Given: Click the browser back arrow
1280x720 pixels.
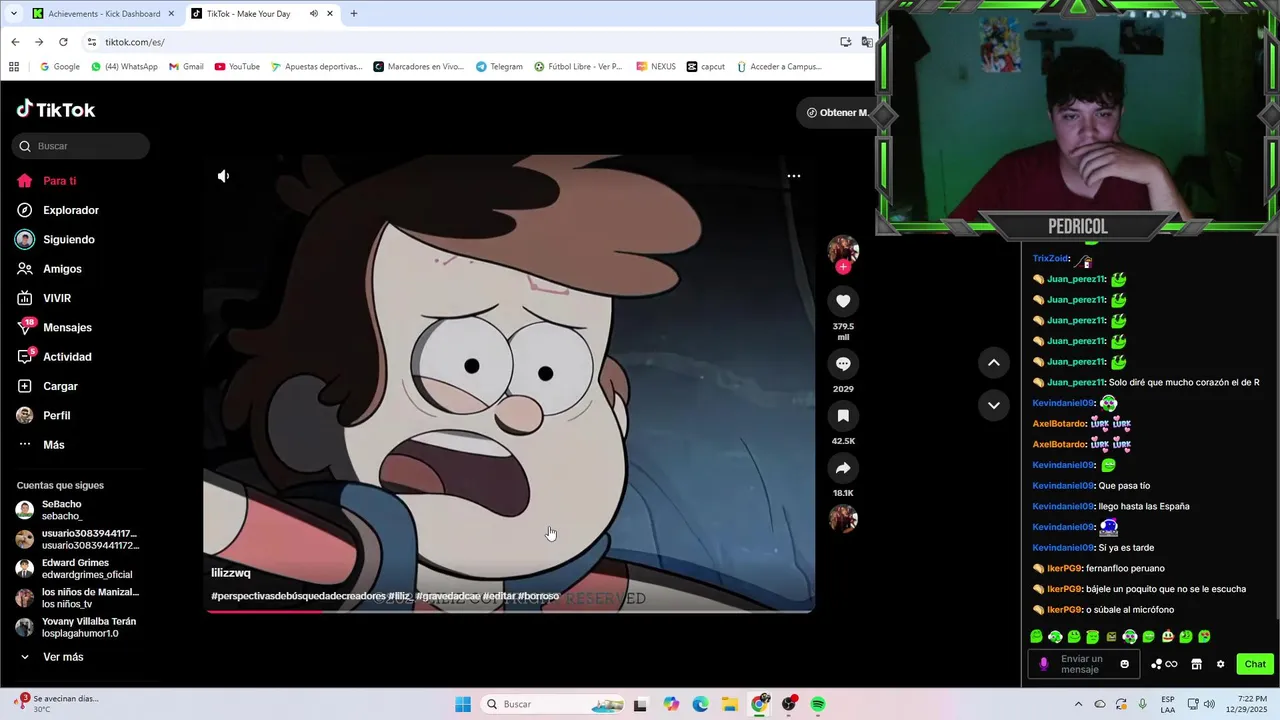Looking at the screenshot, I should 15,42.
